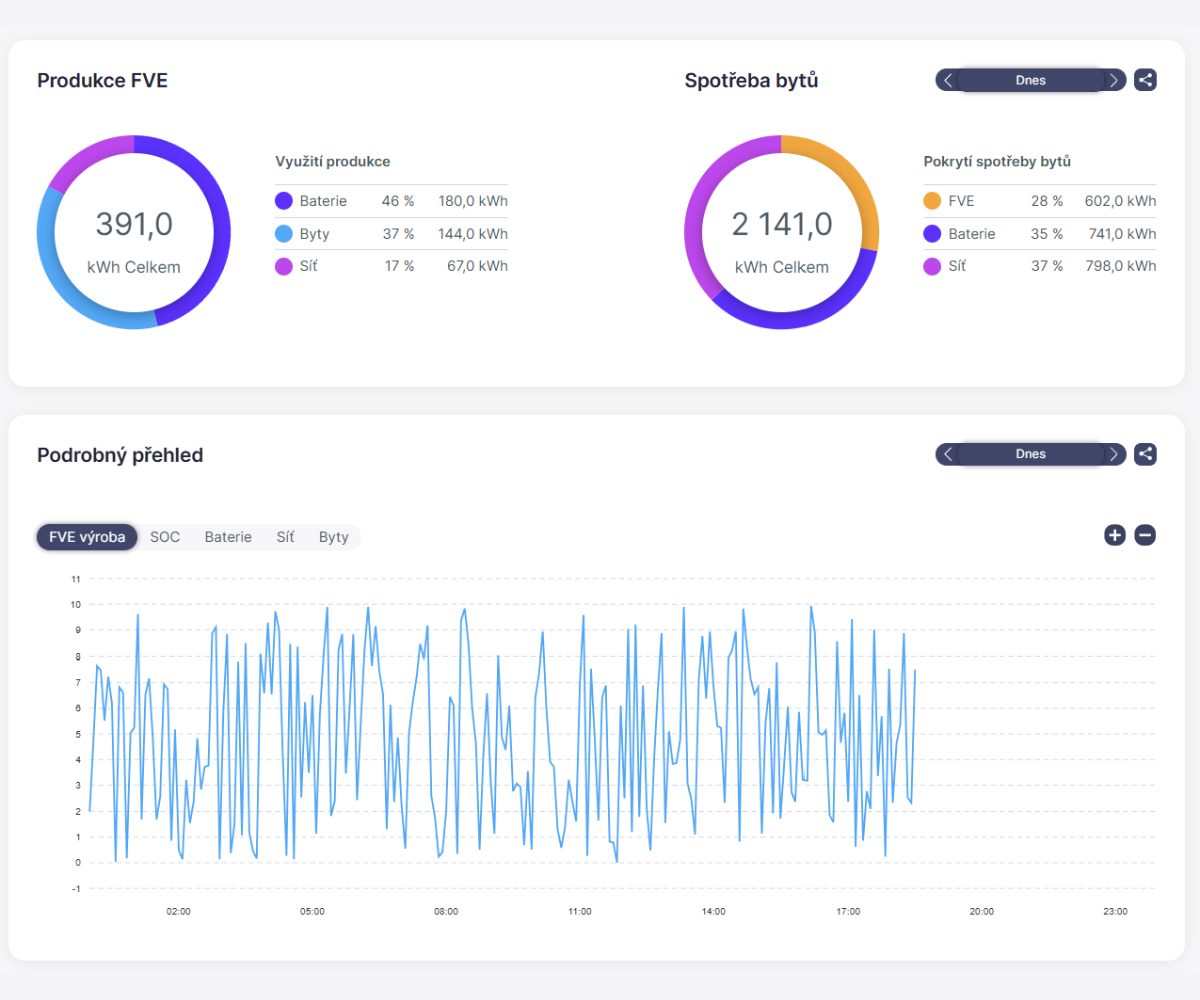This screenshot has width=1200, height=1000.
Task: Open the Dnes dropdown in Podrobný přehled
Action: click(1030, 454)
